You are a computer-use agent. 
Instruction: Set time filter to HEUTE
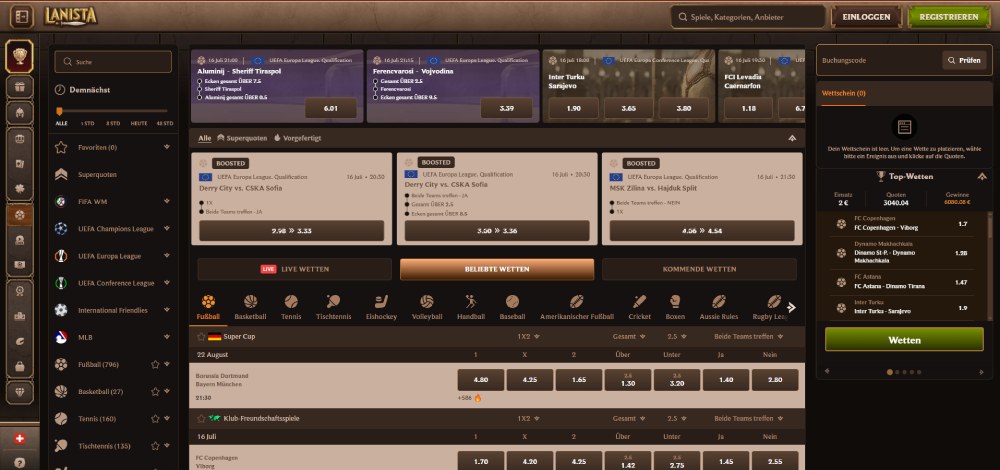click(x=138, y=124)
